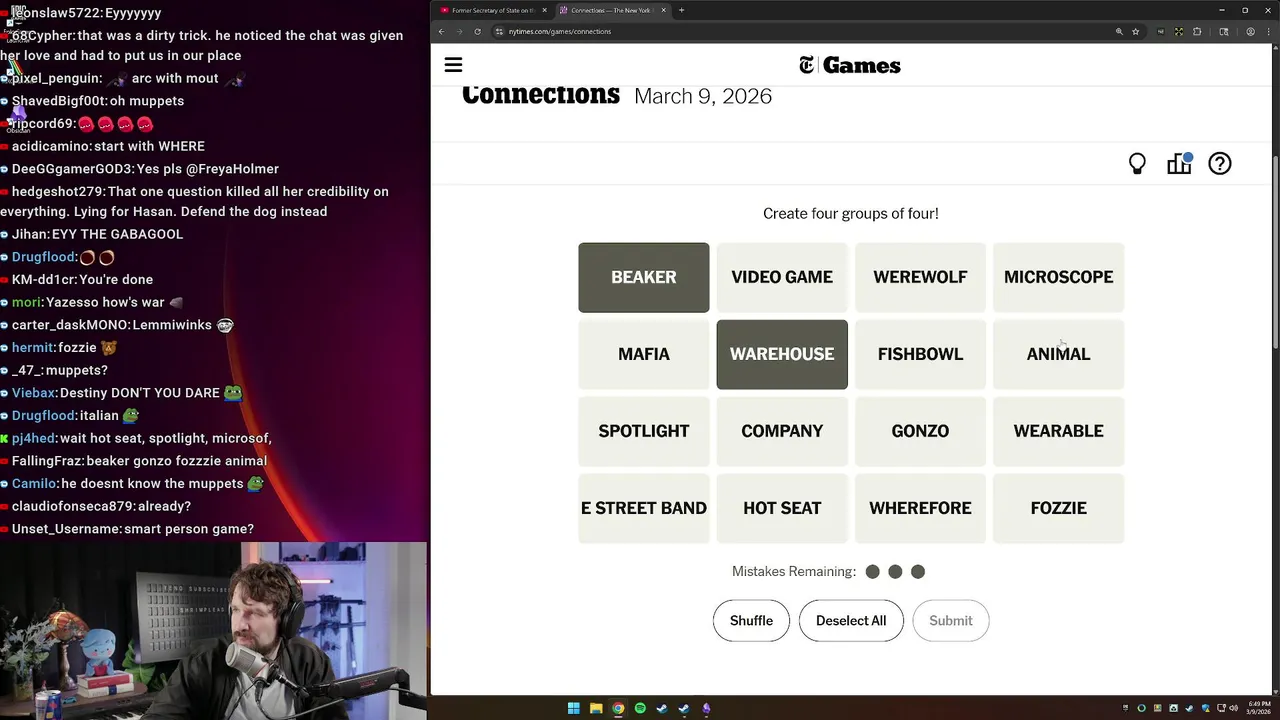Click the zoom magnifier icon in address bar
Image resolution: width=1280 pixels, height=720 pixels.
click(1119, 31)
